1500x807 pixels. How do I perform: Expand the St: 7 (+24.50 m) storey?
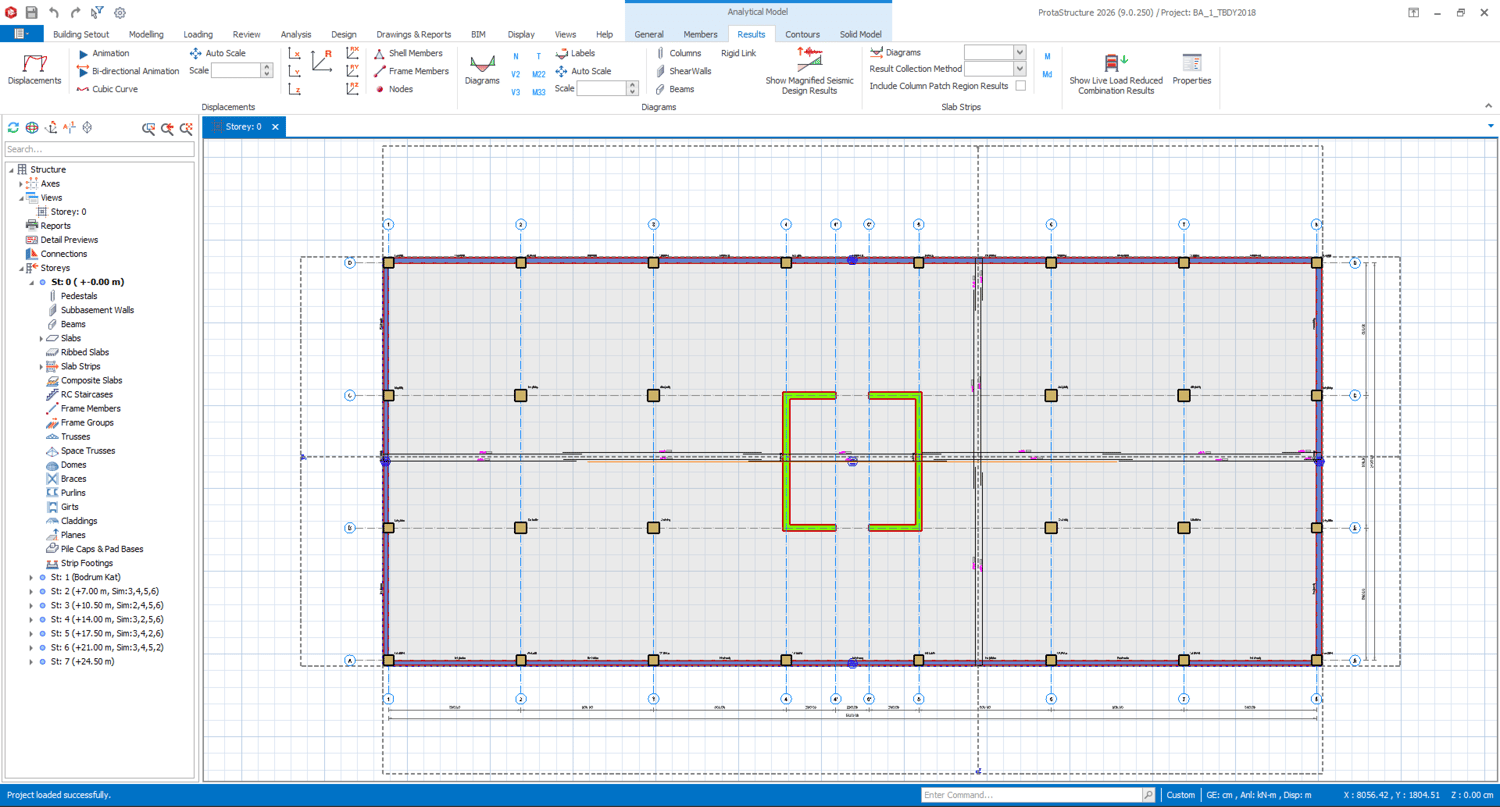(31, 661)
